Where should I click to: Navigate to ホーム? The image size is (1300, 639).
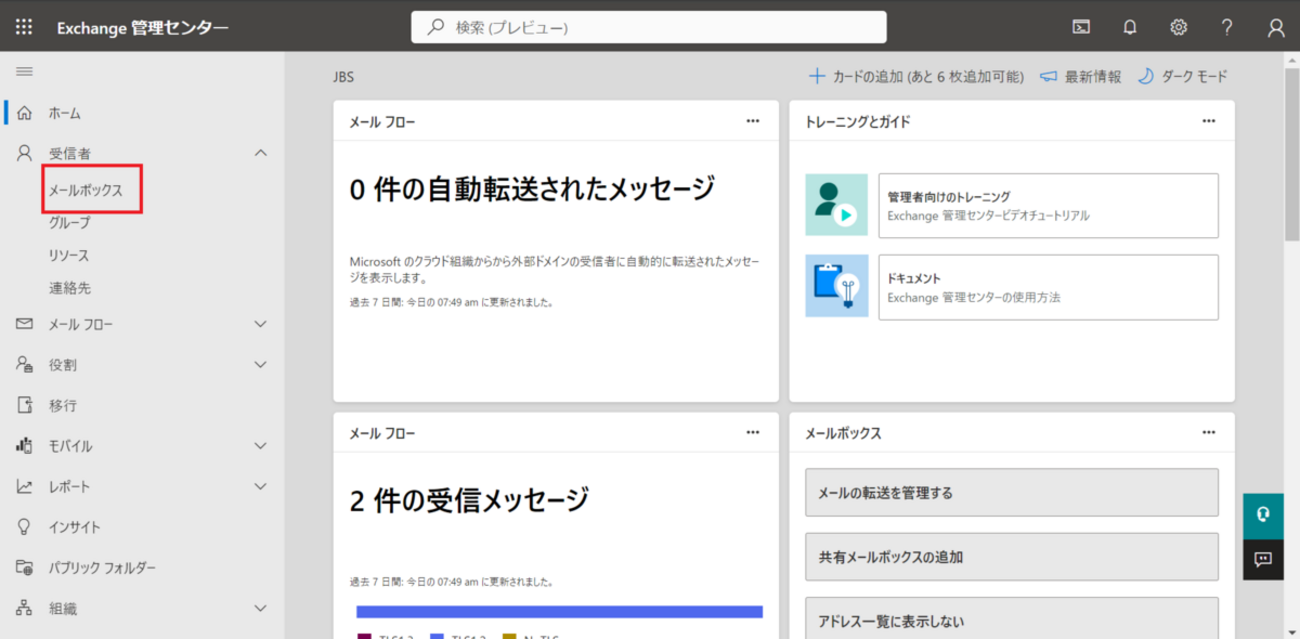[x=65, y=112]
